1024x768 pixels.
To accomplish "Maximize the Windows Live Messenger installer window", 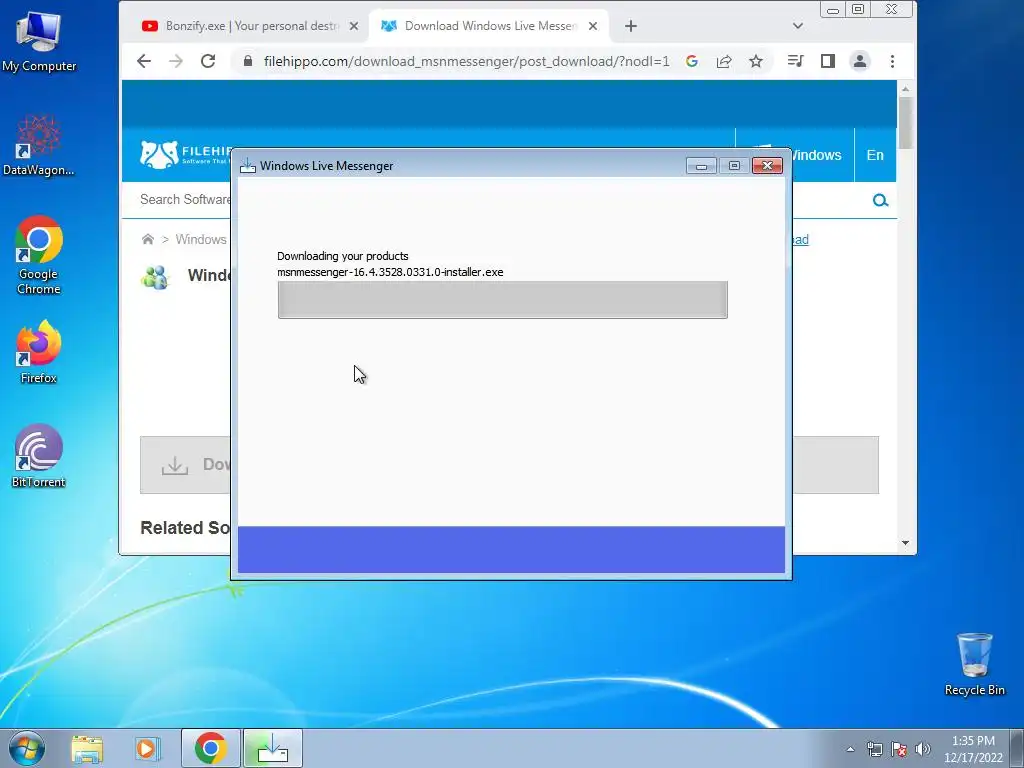I will pyautogui.click(x=734, y=166).
